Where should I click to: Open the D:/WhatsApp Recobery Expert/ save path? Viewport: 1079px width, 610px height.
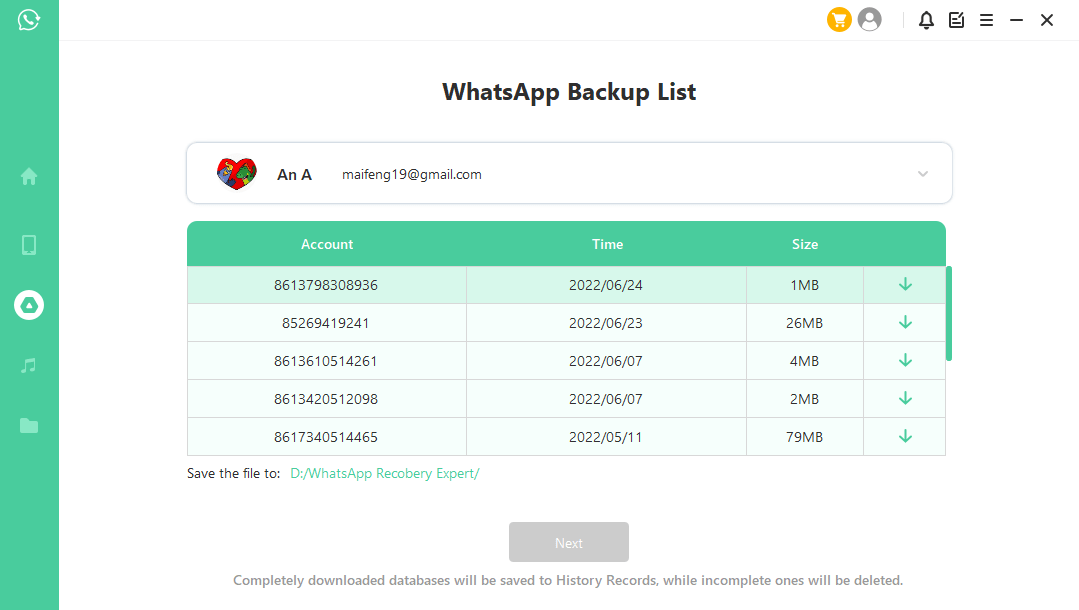coord(384,474)
